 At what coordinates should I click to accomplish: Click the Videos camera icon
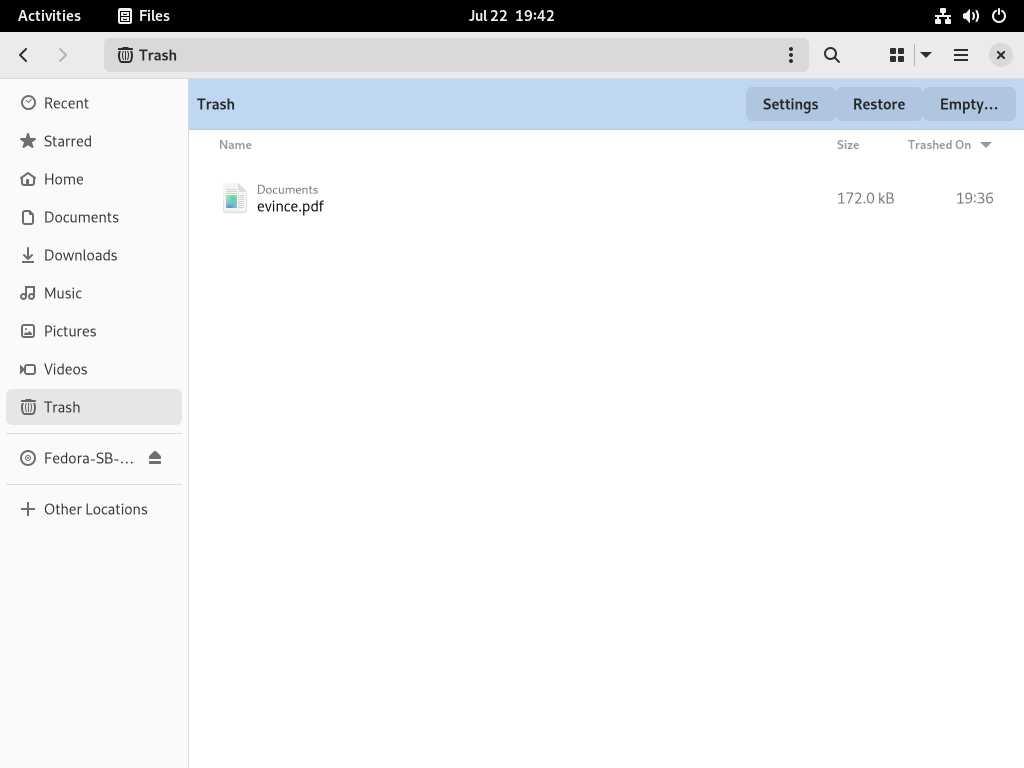28,369
